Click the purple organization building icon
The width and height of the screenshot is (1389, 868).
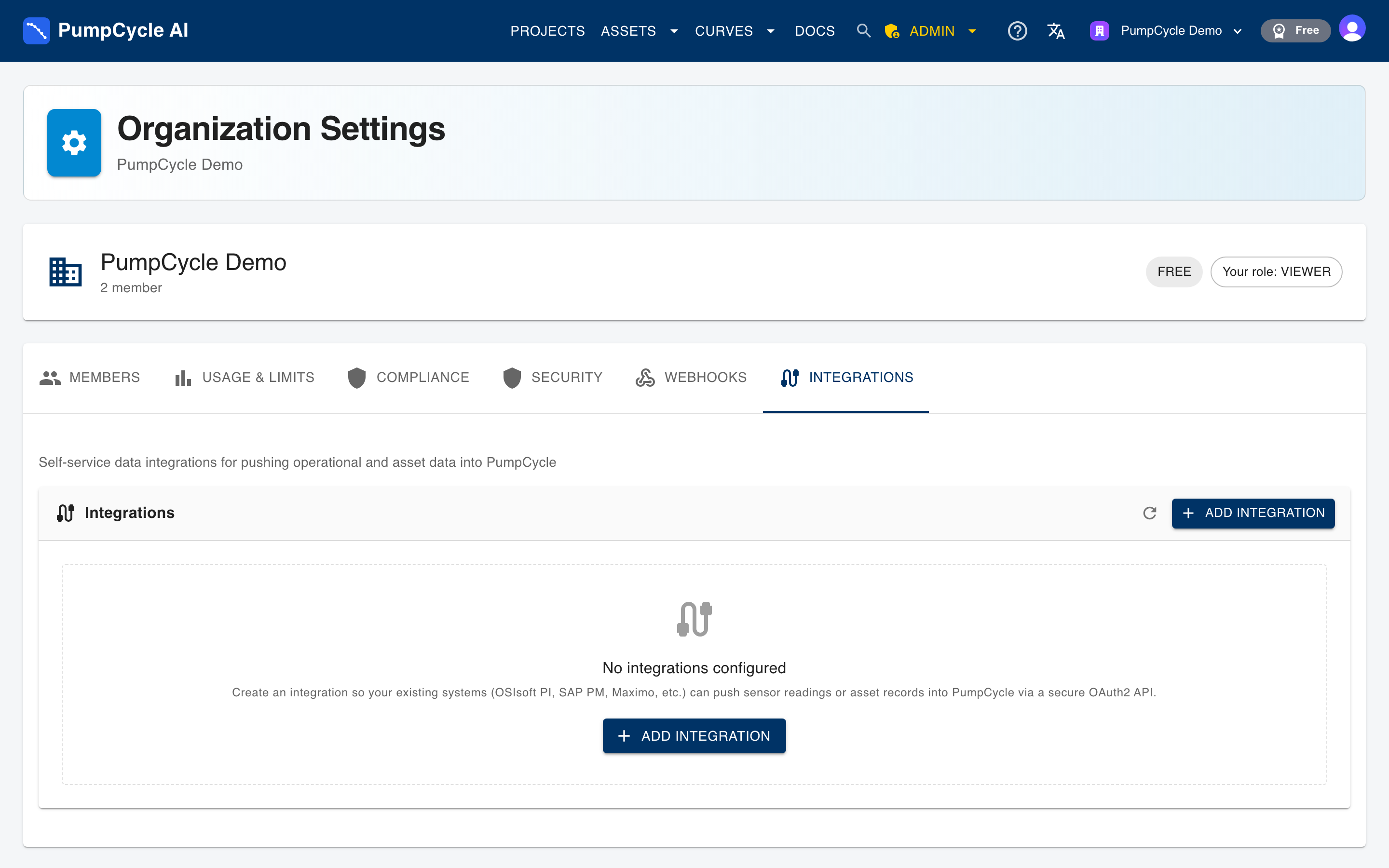click(x=1099, y=30)
